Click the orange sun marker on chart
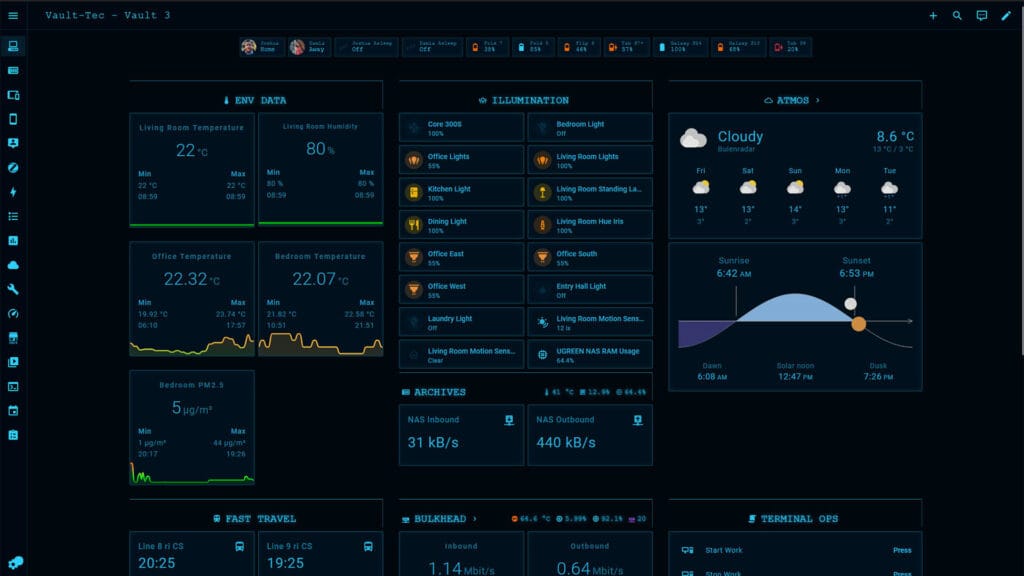The image size is (1024, 576). (859, 324)
